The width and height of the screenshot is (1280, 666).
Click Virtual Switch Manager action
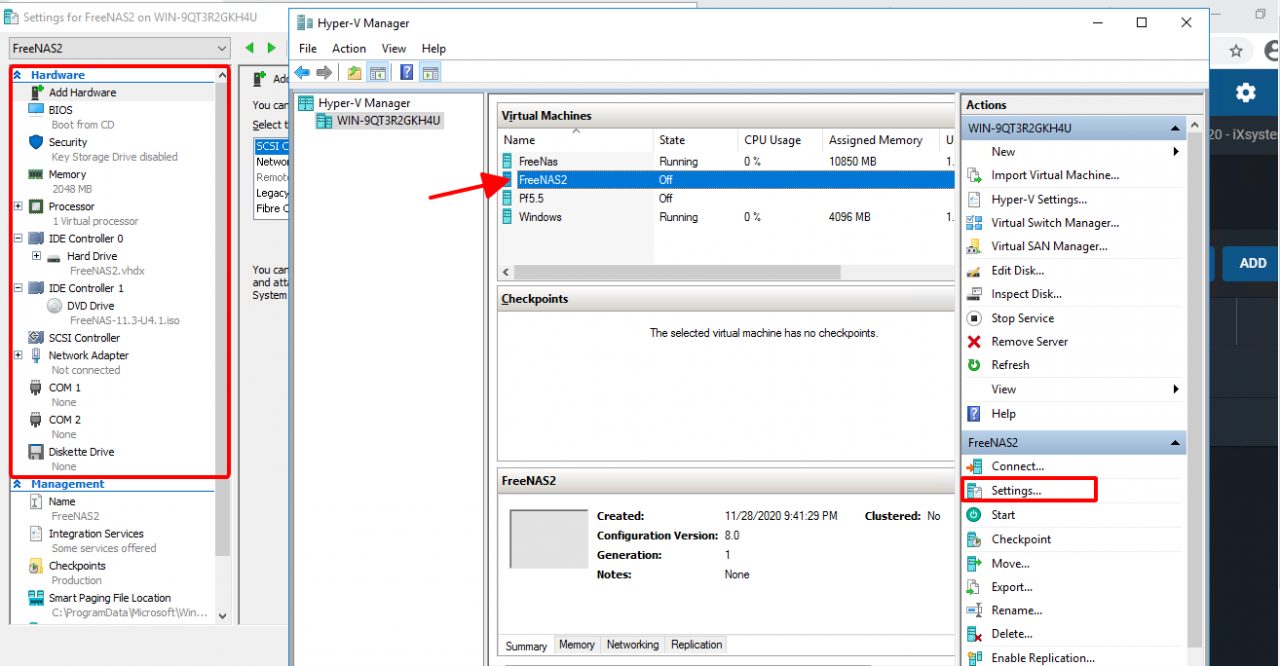pyautogui.click(x=1054, y=223)
